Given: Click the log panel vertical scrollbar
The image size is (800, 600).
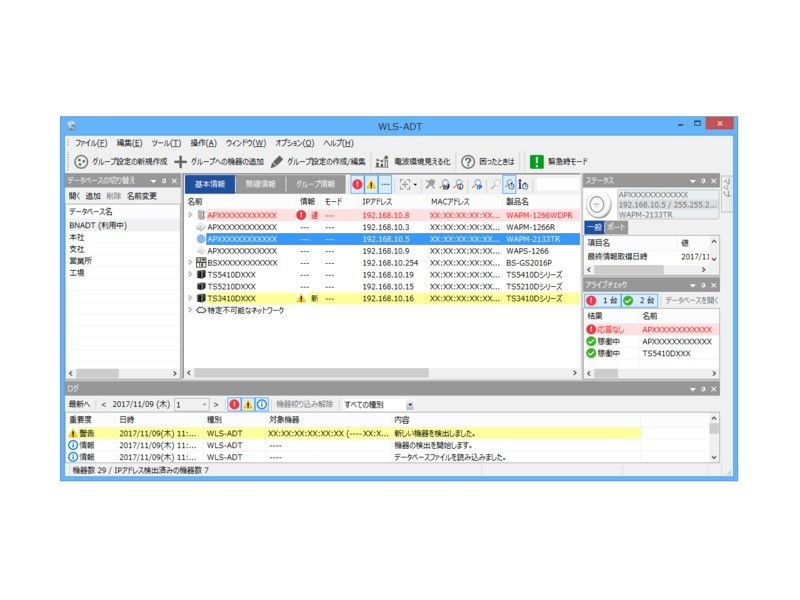Looking at the screenshot, I should 714,441.
